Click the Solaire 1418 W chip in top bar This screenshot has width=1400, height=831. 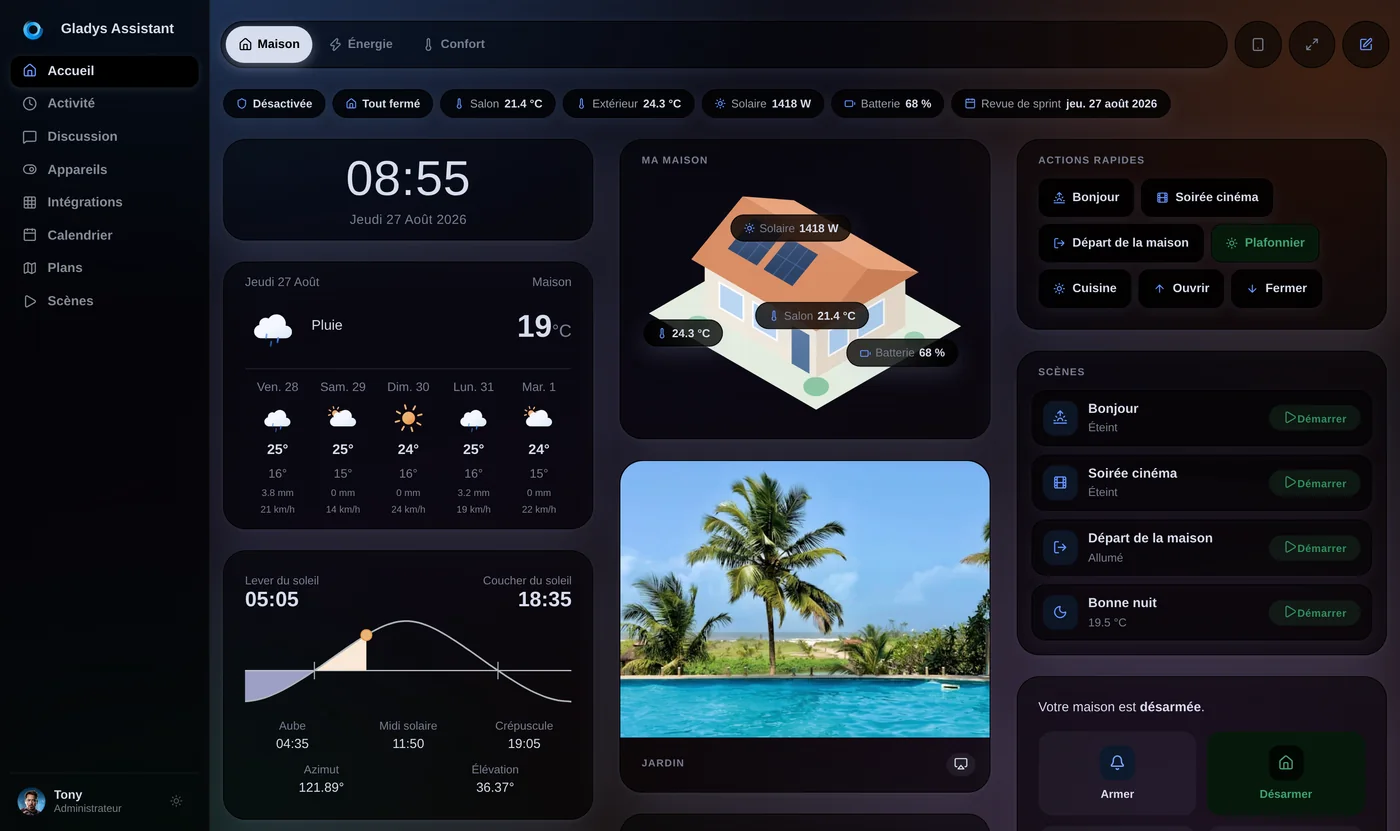[763, 103]
